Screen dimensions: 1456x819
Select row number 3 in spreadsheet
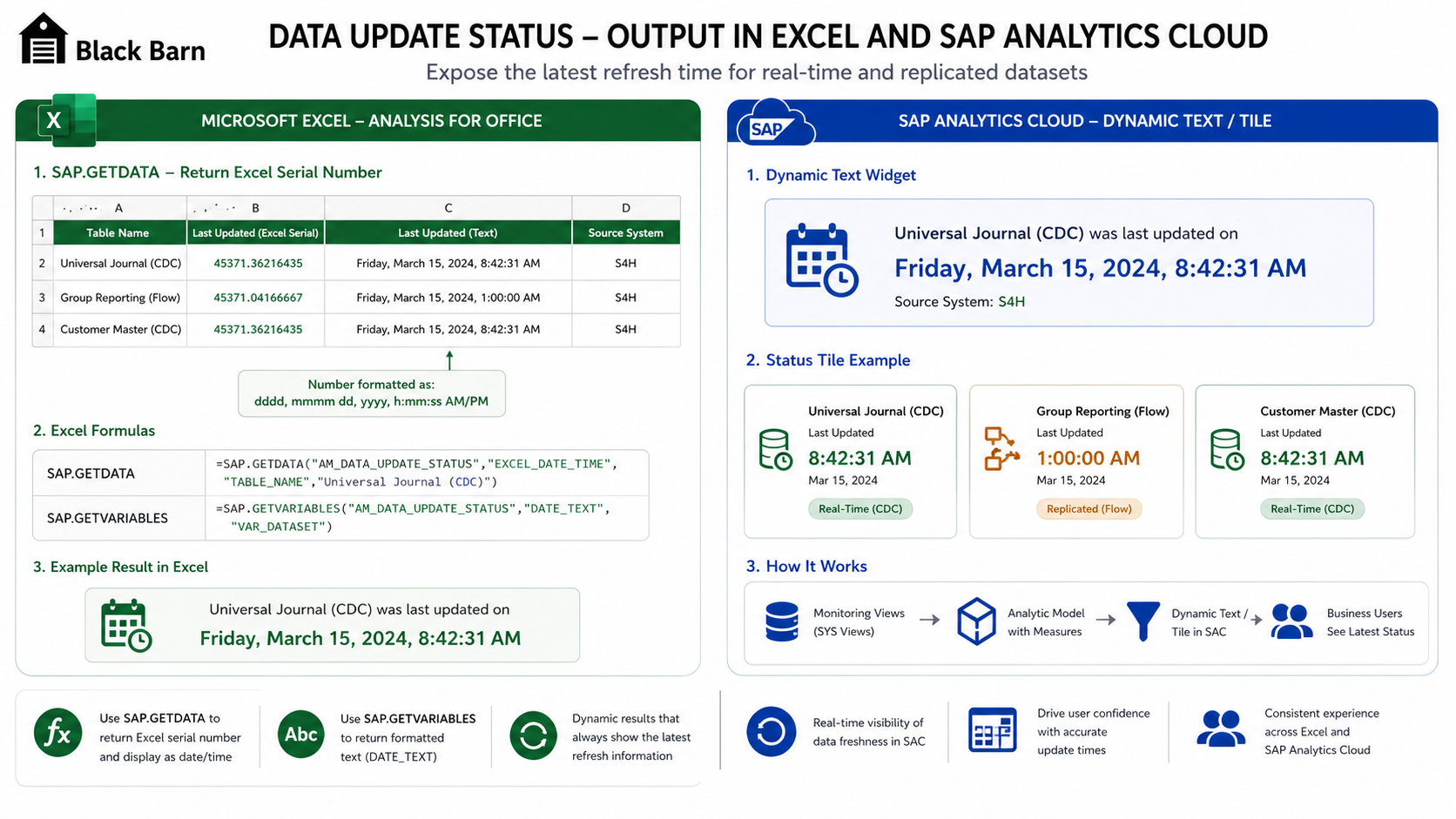click(x=42, y=298)
